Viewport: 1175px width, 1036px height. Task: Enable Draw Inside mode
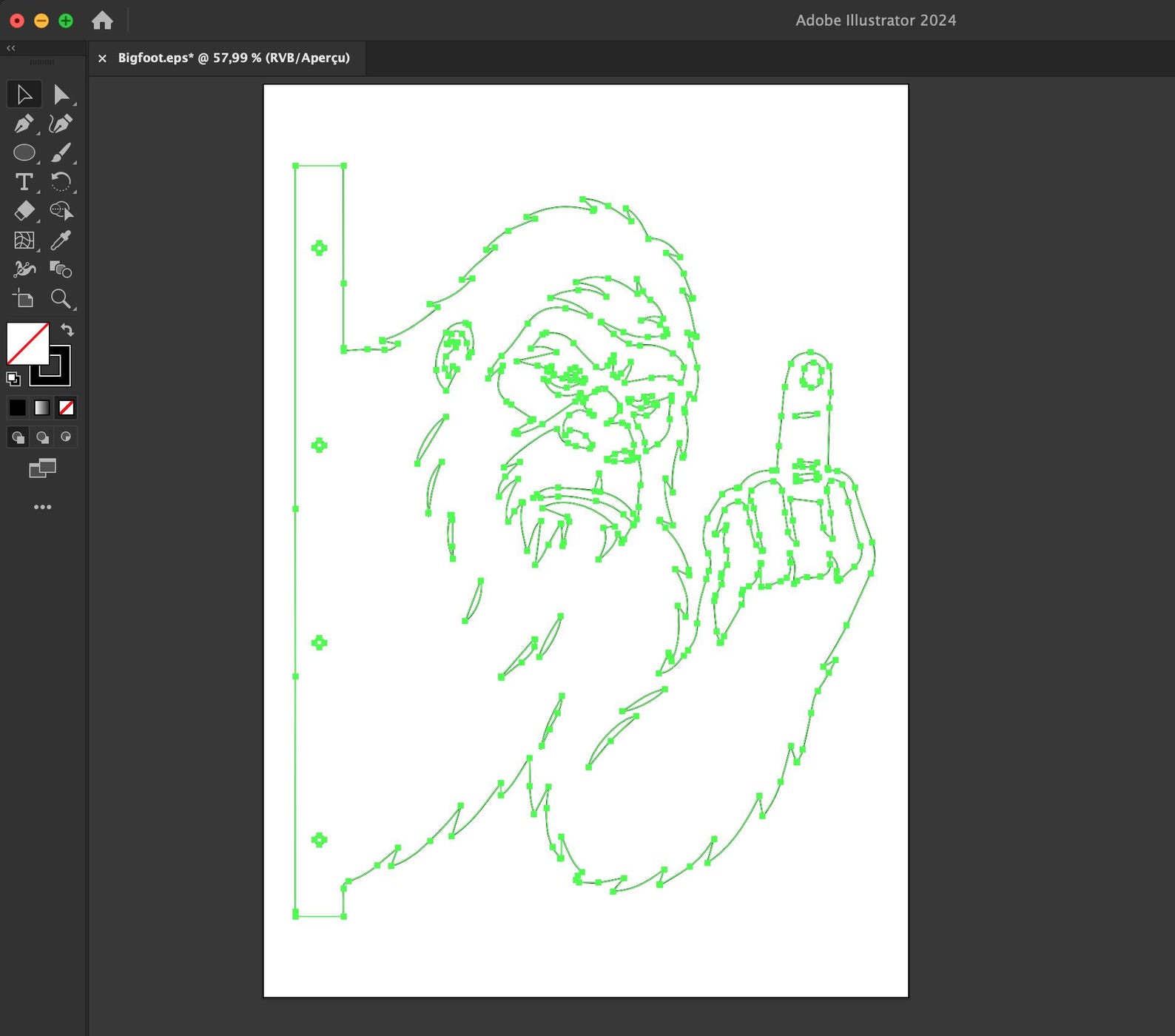tap(66, 437)
